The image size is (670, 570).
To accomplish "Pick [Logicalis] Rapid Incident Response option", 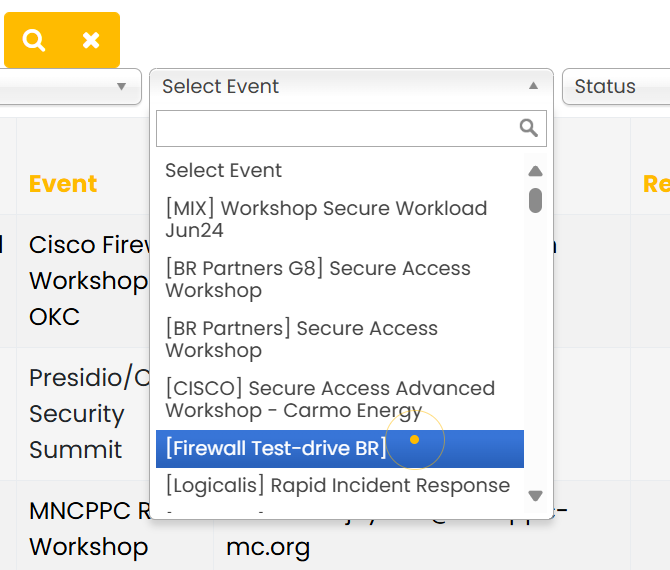I will pos(337,485).
